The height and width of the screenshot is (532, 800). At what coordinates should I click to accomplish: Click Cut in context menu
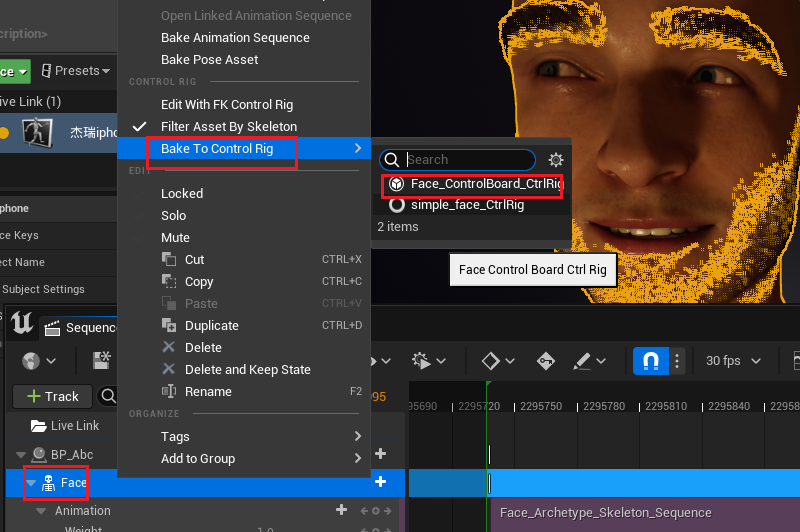click(194, 260)
